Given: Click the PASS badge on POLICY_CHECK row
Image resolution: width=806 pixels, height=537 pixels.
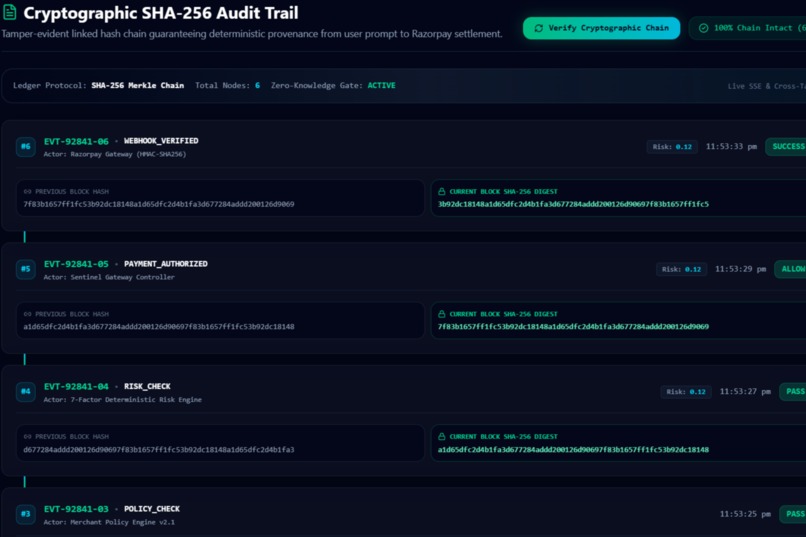Looking at the screenshot, I should tap(793, 514).
